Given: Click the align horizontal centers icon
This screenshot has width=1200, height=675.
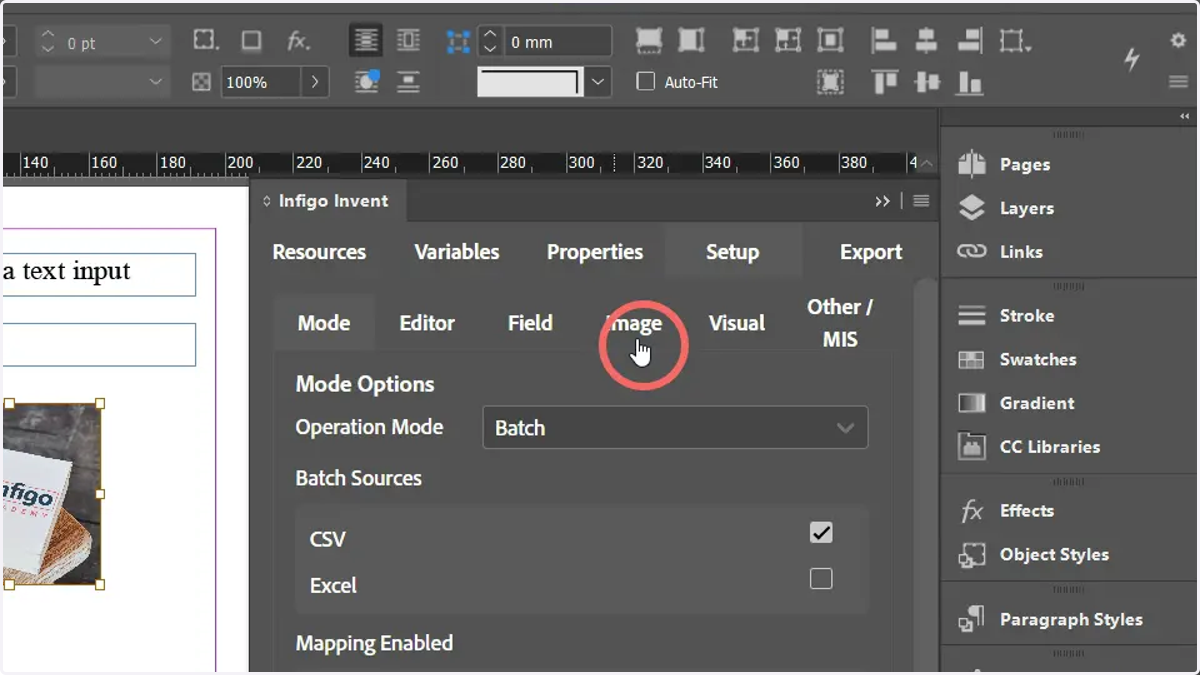Looking at the screenshot, I should (x=926, y=40).
